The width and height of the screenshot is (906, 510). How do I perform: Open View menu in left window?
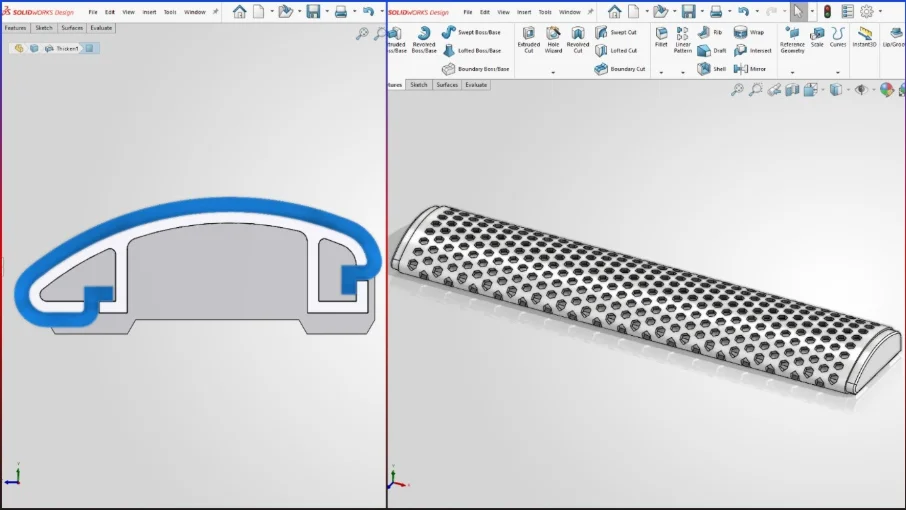(128, 12)
